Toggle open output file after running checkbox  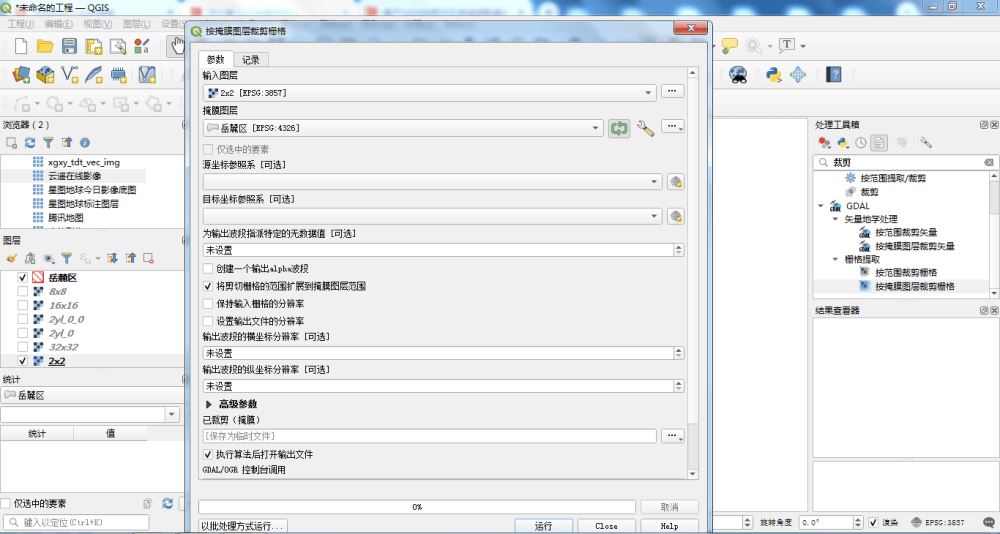pyautogui.click(x=208, y=454)
